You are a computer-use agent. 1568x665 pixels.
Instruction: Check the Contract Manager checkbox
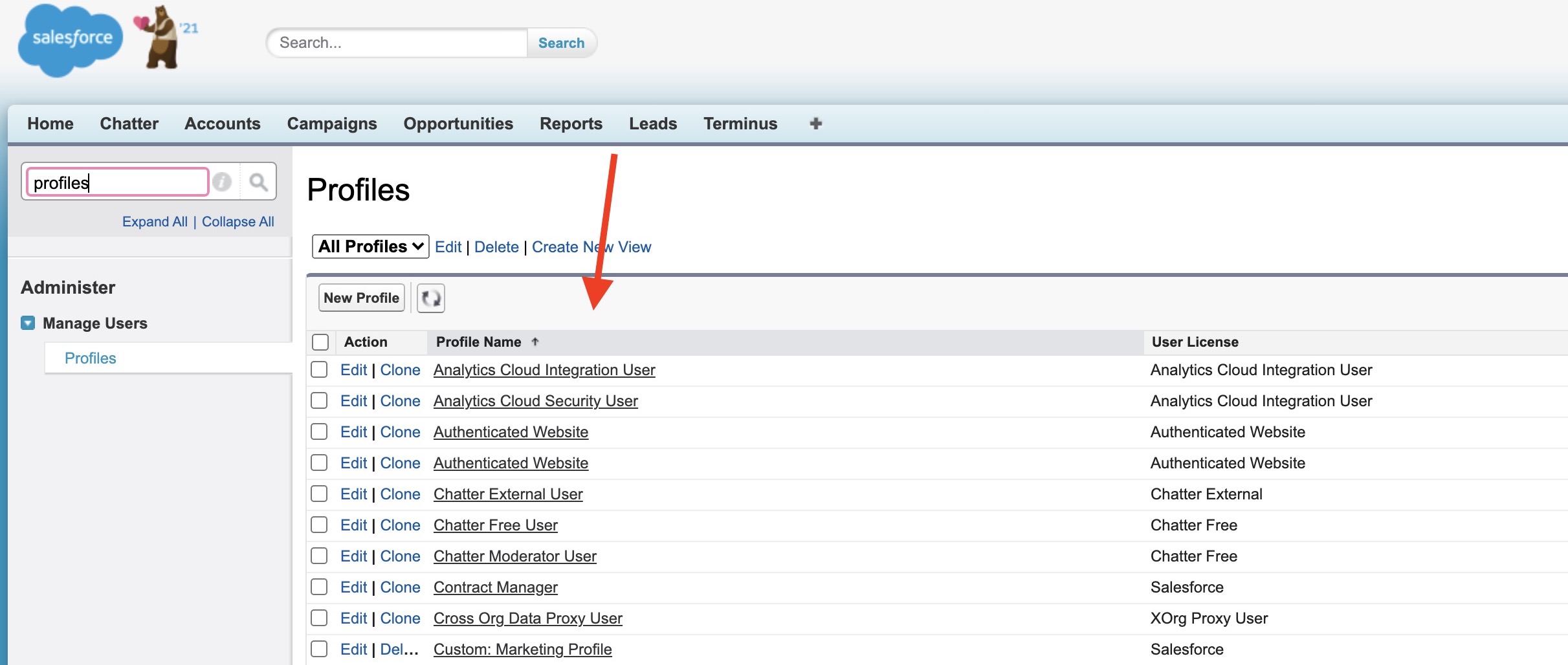319,587
